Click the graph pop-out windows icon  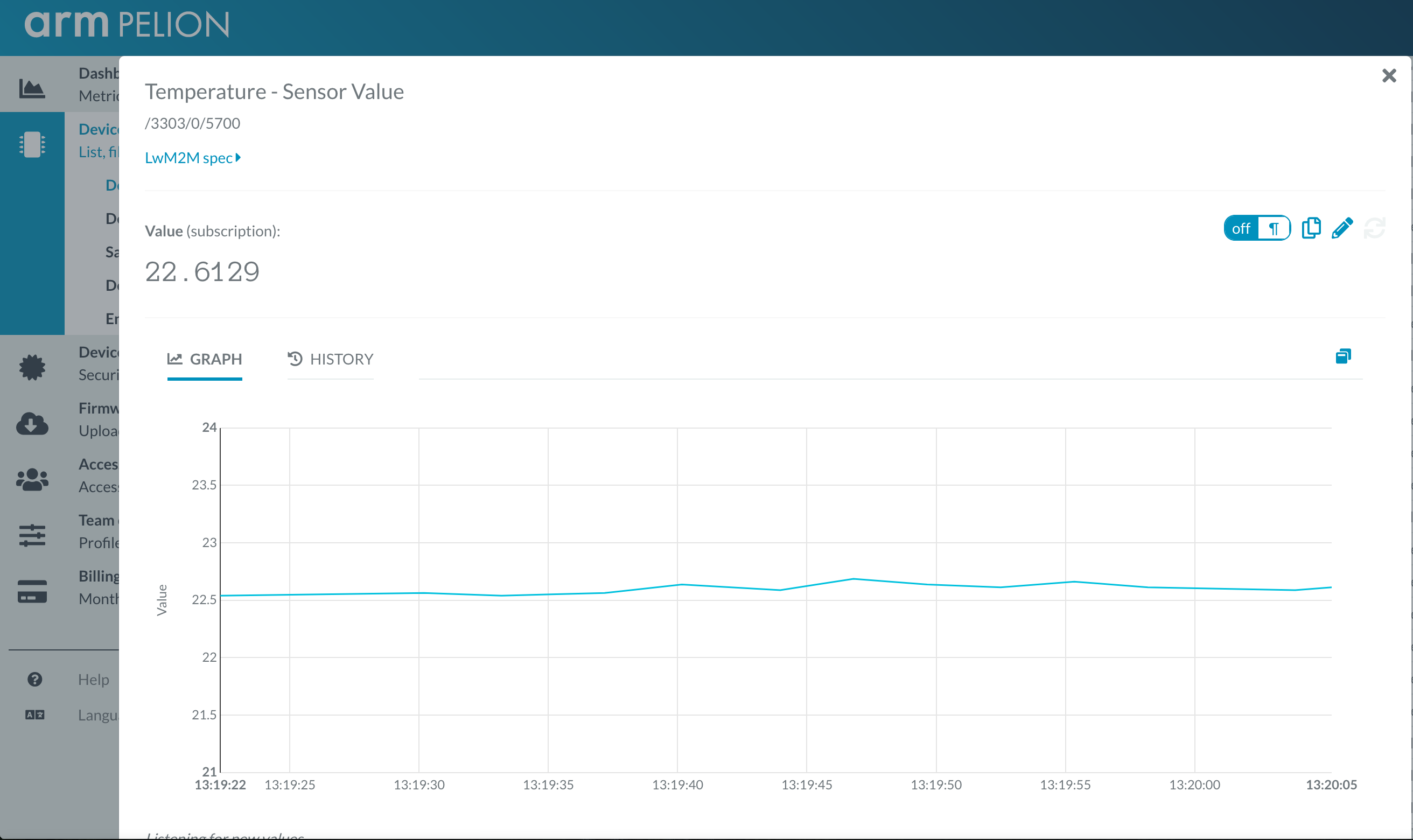1343,356
